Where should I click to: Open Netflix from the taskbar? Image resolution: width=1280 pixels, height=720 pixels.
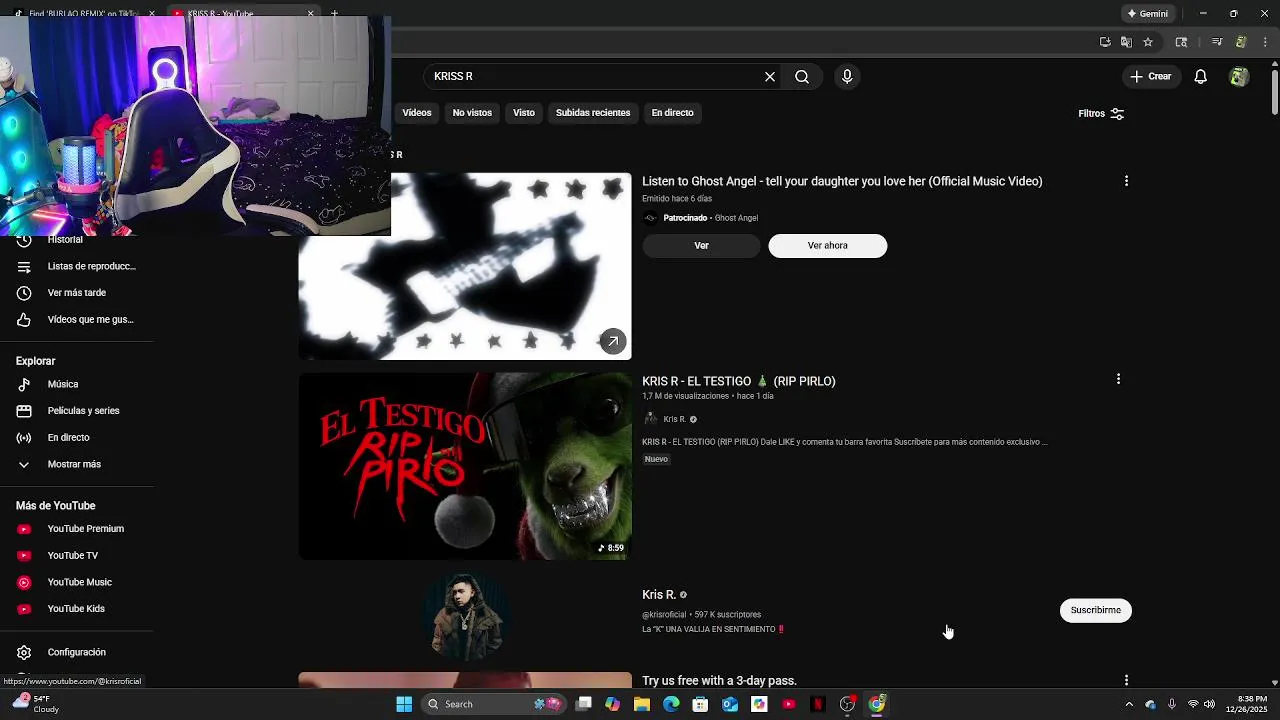[x=818, y=704]
